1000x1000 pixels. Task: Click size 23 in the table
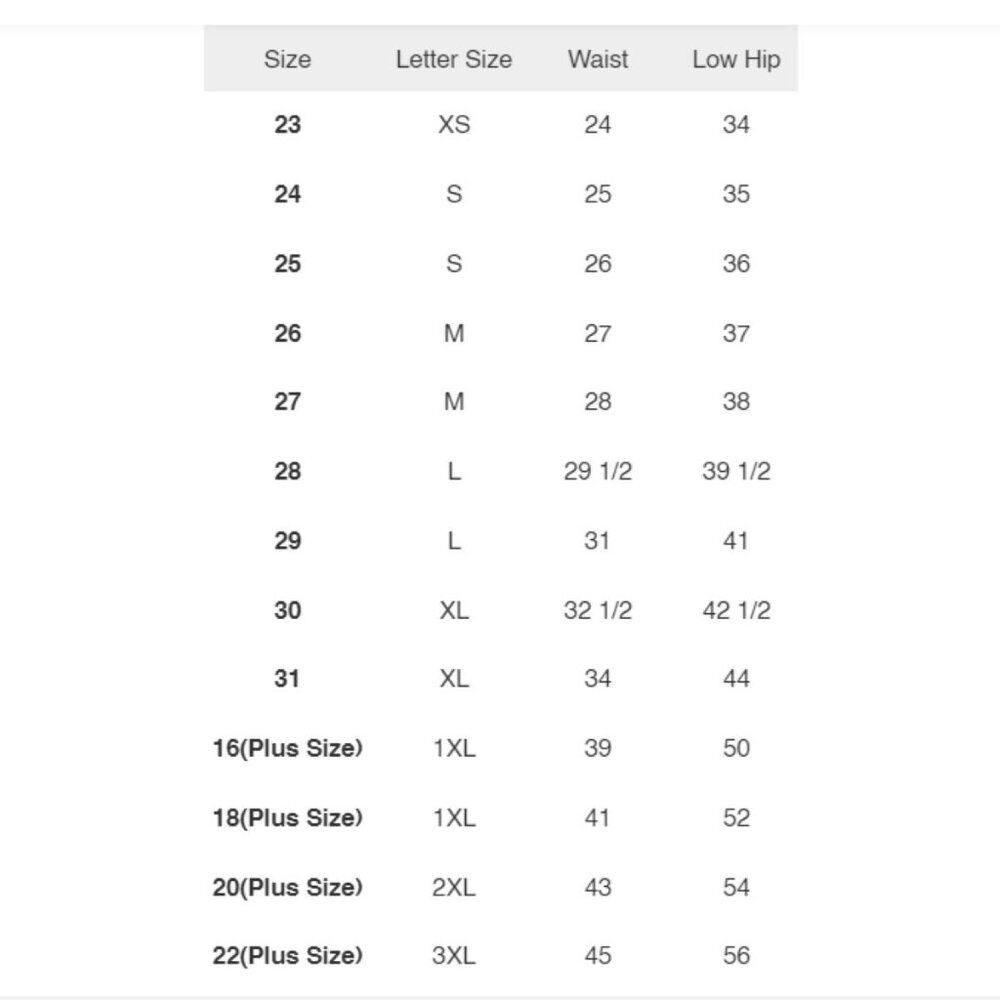(288, 124)
